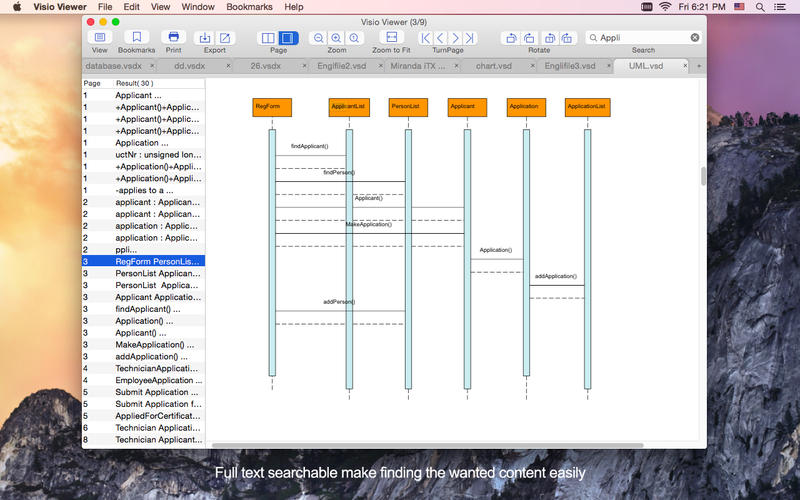
Task: Click the third Rotate icon
Action: pos(549,38)
